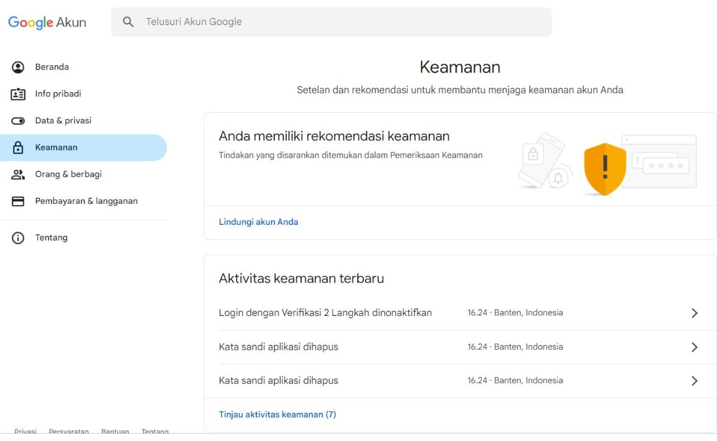Click the Info pribadi ID card icon
The width and height of the screenshot is (717, 441).
click(x=18, y=94)
